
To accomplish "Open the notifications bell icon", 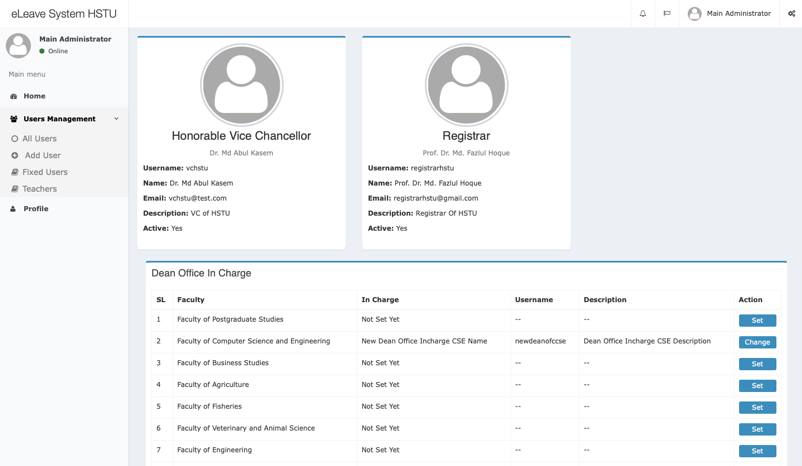I will coord(642,14).
